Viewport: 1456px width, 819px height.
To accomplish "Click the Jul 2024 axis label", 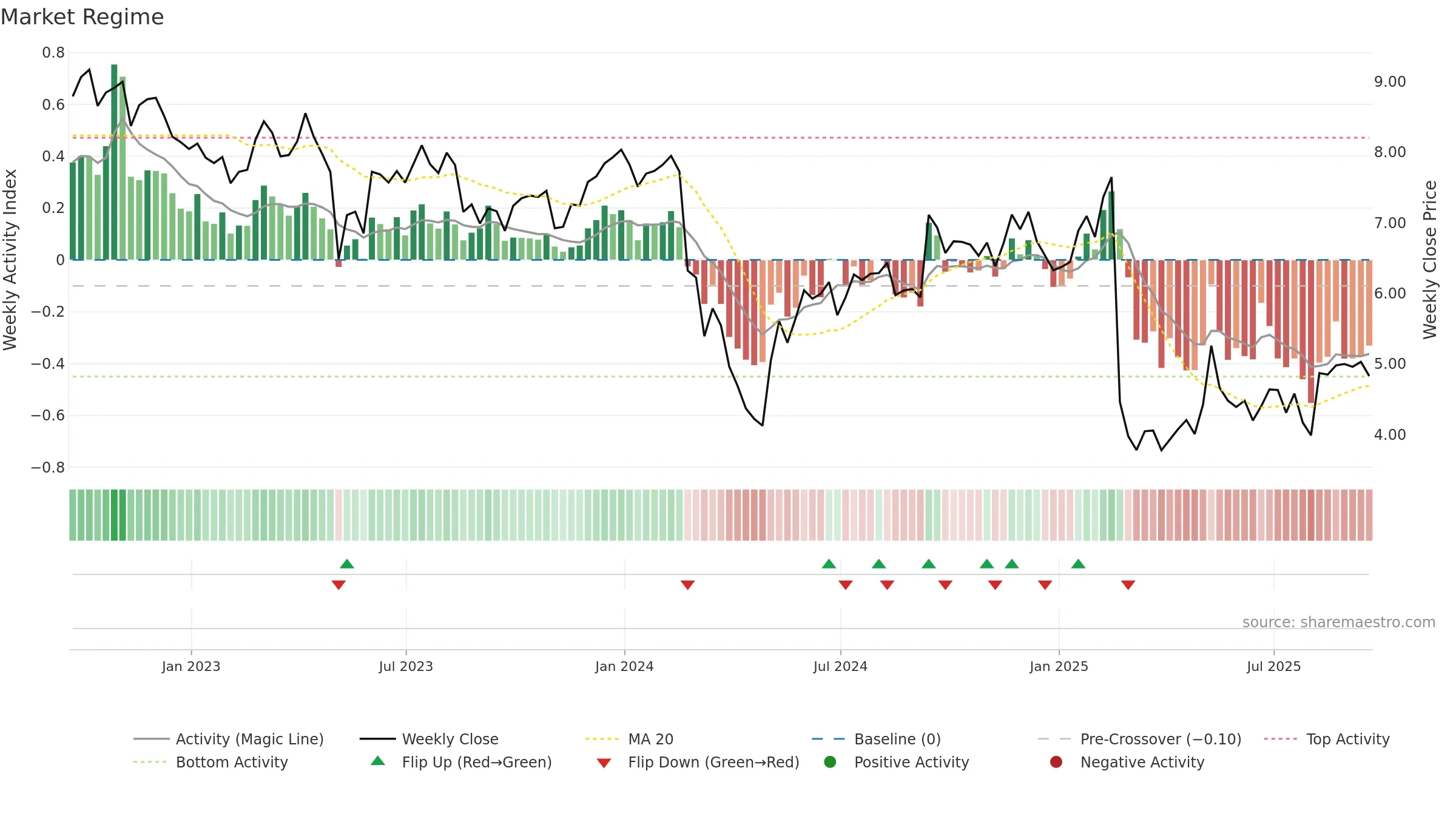I will pos(840,666).
